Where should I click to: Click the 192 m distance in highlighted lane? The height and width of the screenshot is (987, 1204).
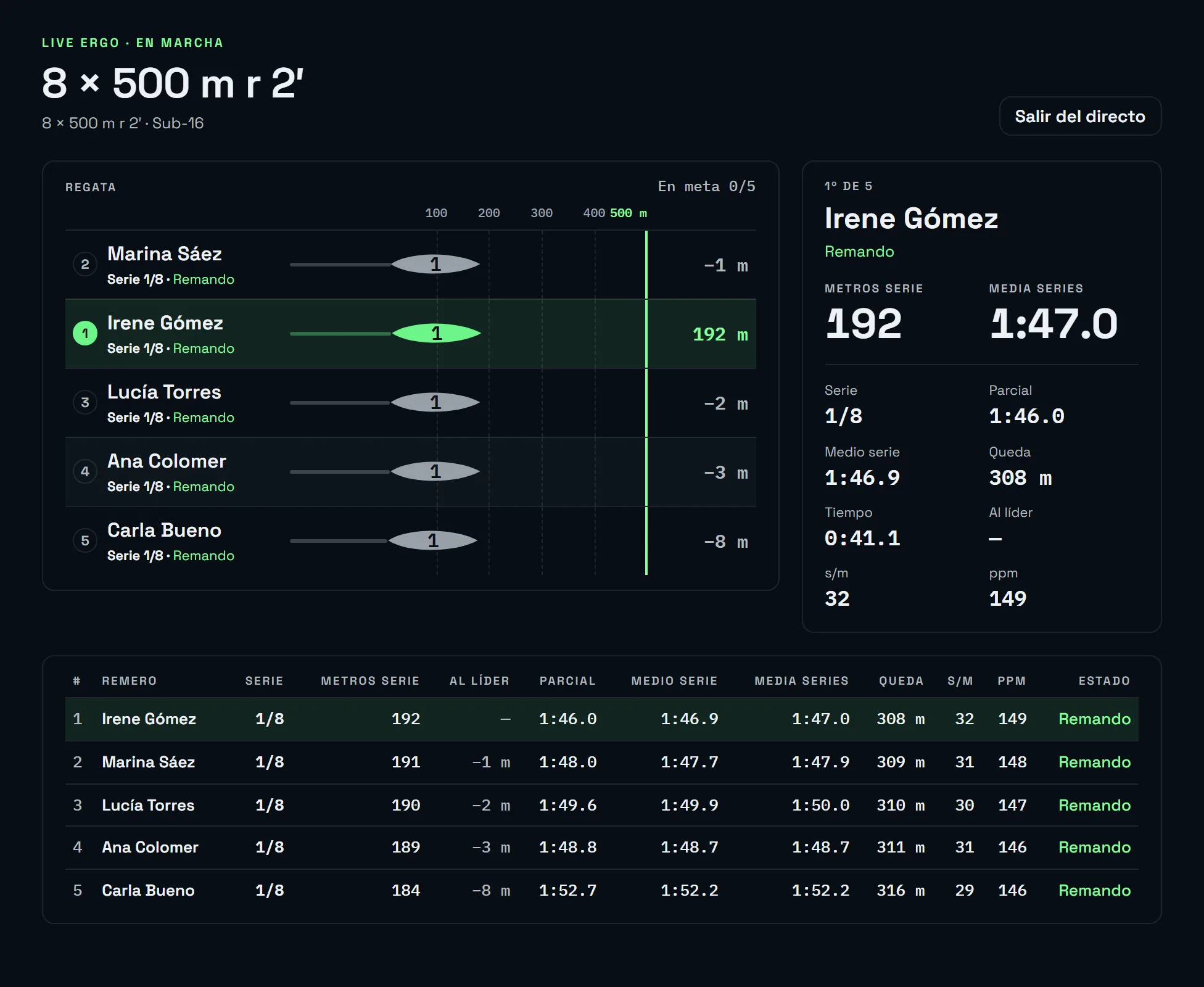click(x=720, y=334)
